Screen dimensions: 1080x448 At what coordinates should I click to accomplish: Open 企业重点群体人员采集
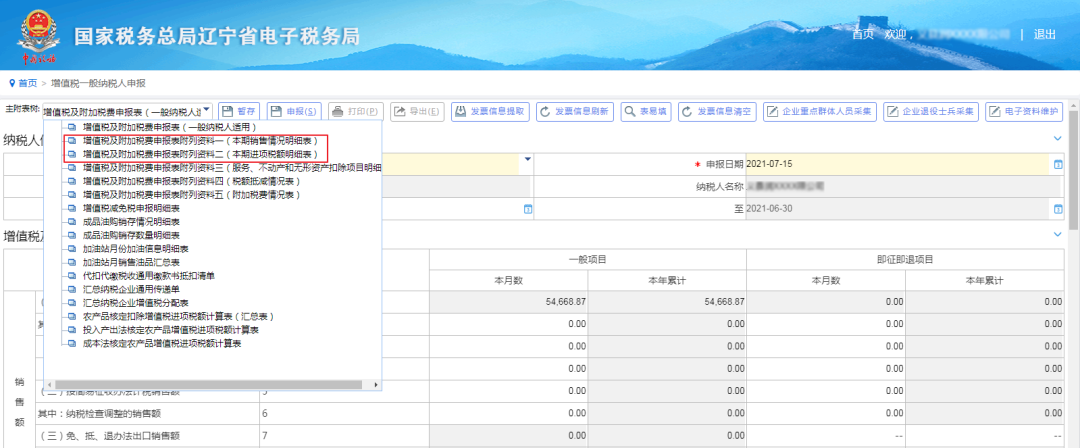coord(820,112)
